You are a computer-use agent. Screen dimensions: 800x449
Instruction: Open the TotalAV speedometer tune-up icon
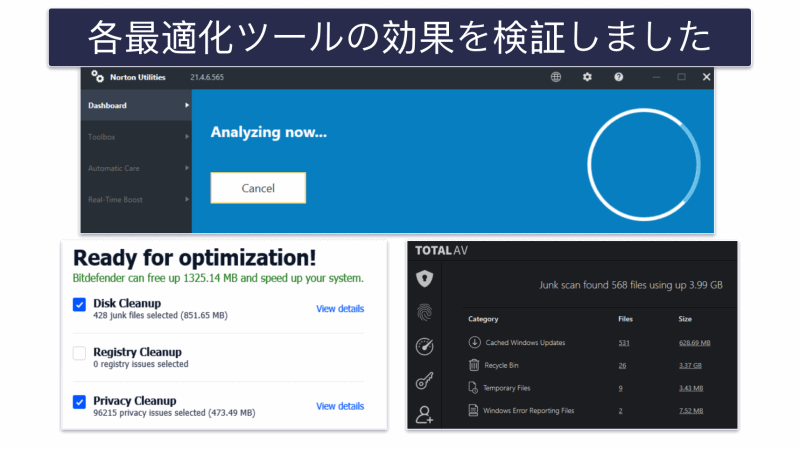(424, 346)
